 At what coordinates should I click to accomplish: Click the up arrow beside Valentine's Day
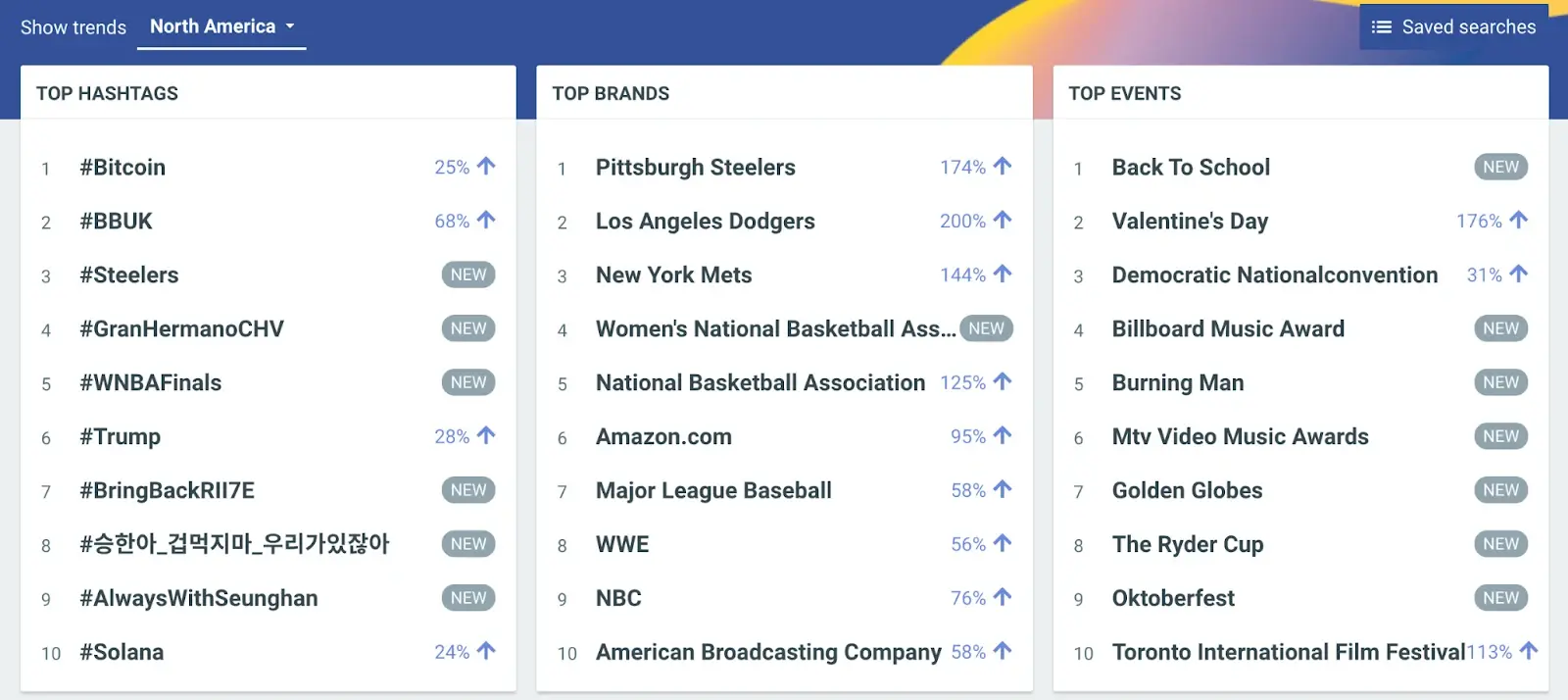(x=1518, y=221)
